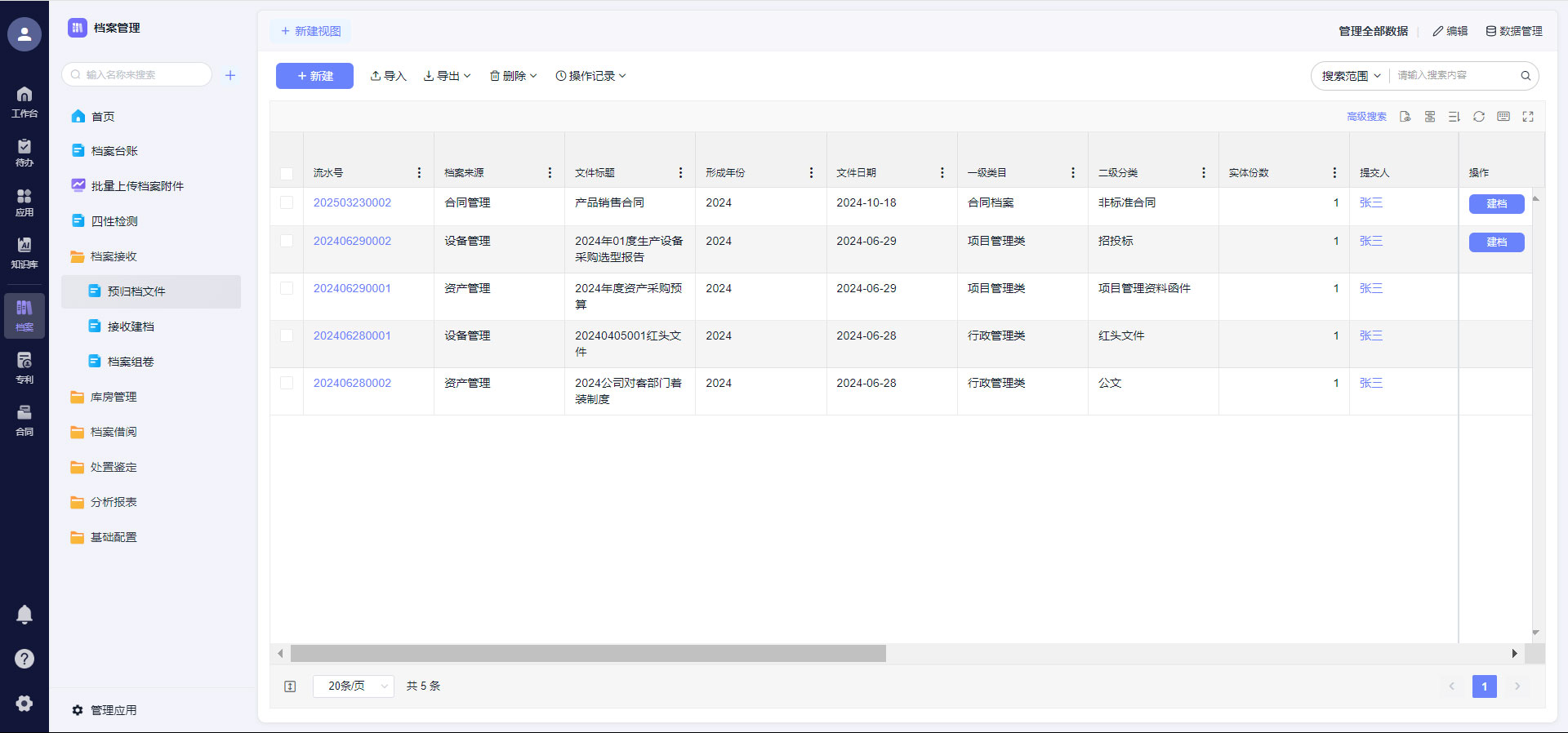The image size is (1568, 733).
Task: Open the 搜索范围 dropdown
Action: (x=1351, y=76)
